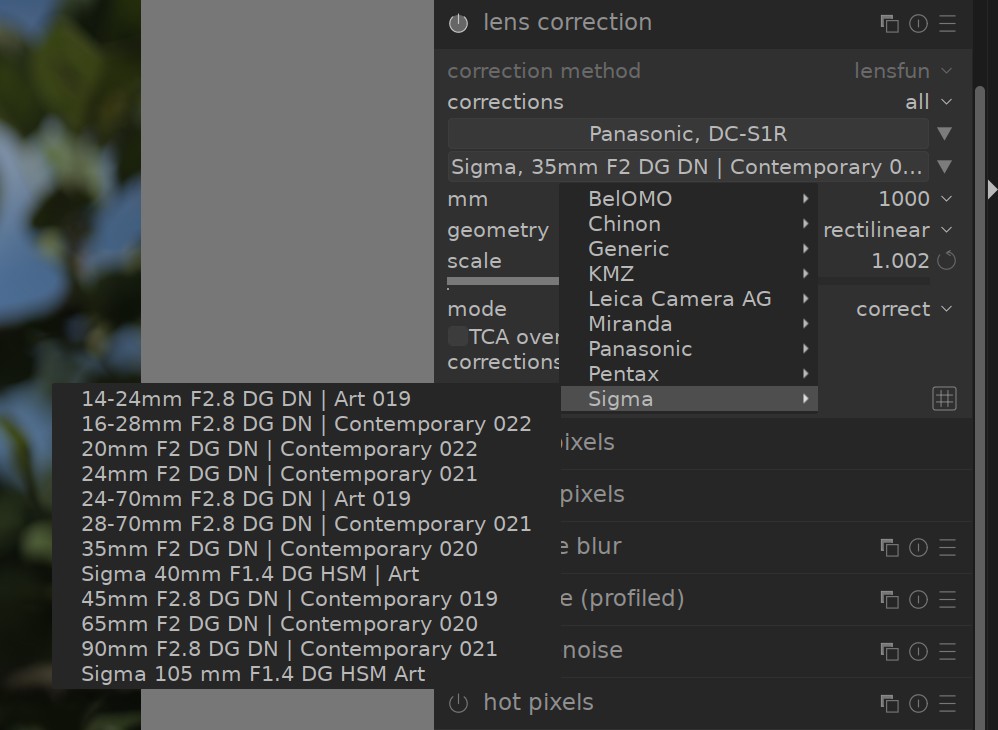Open lens correction presets menu

947,23
